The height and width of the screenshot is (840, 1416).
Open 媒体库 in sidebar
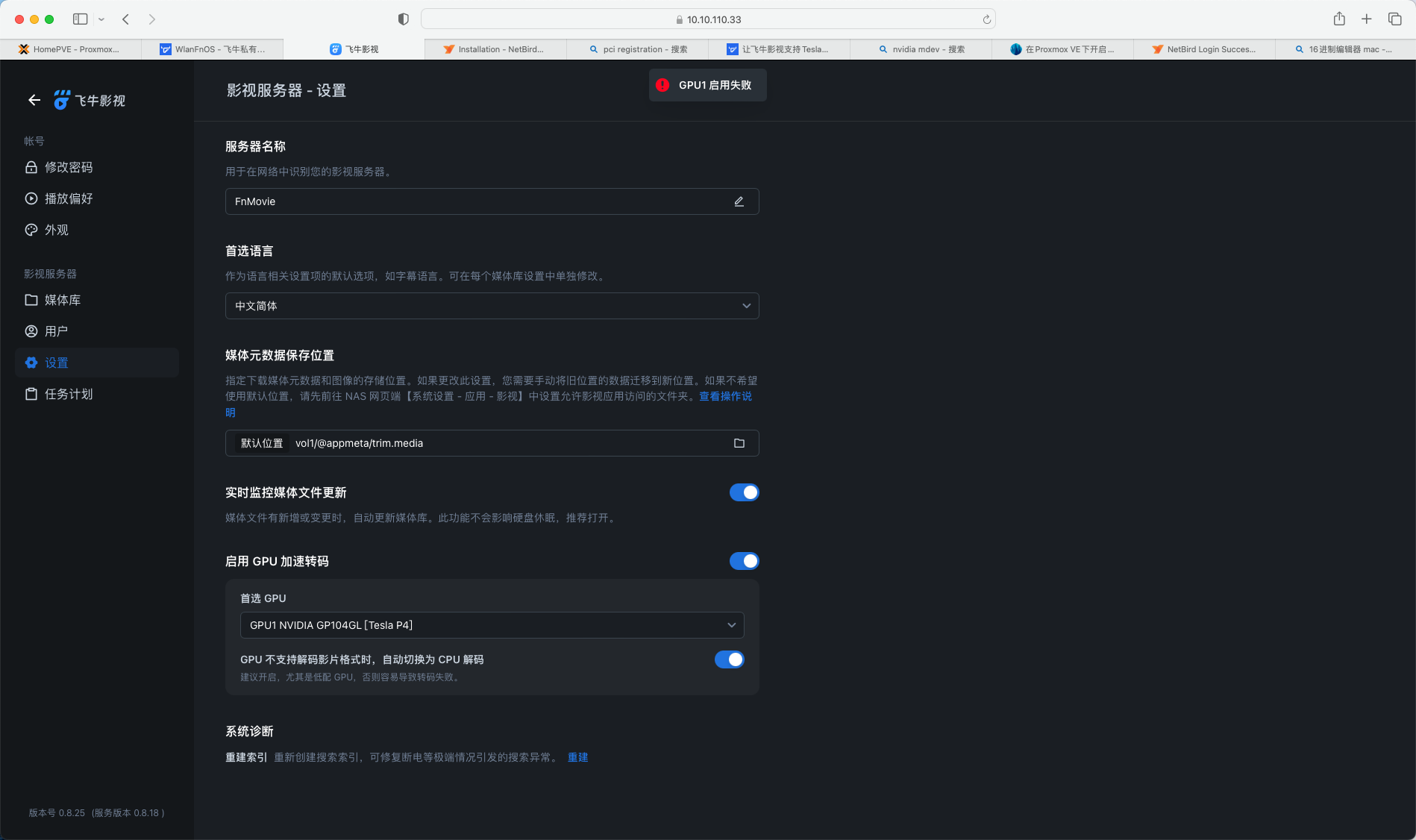[97, 300]
